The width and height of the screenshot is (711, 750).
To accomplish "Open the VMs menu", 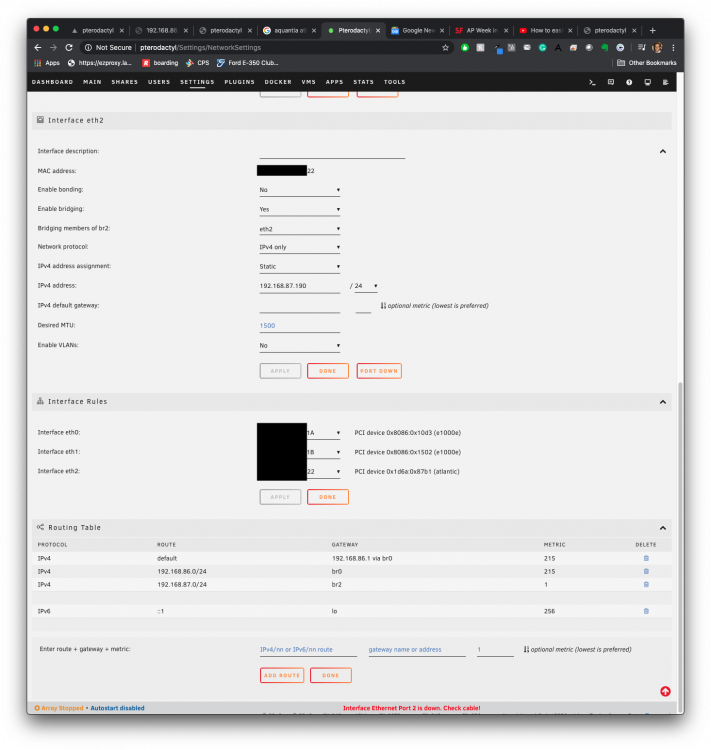I will click(309, 82).
